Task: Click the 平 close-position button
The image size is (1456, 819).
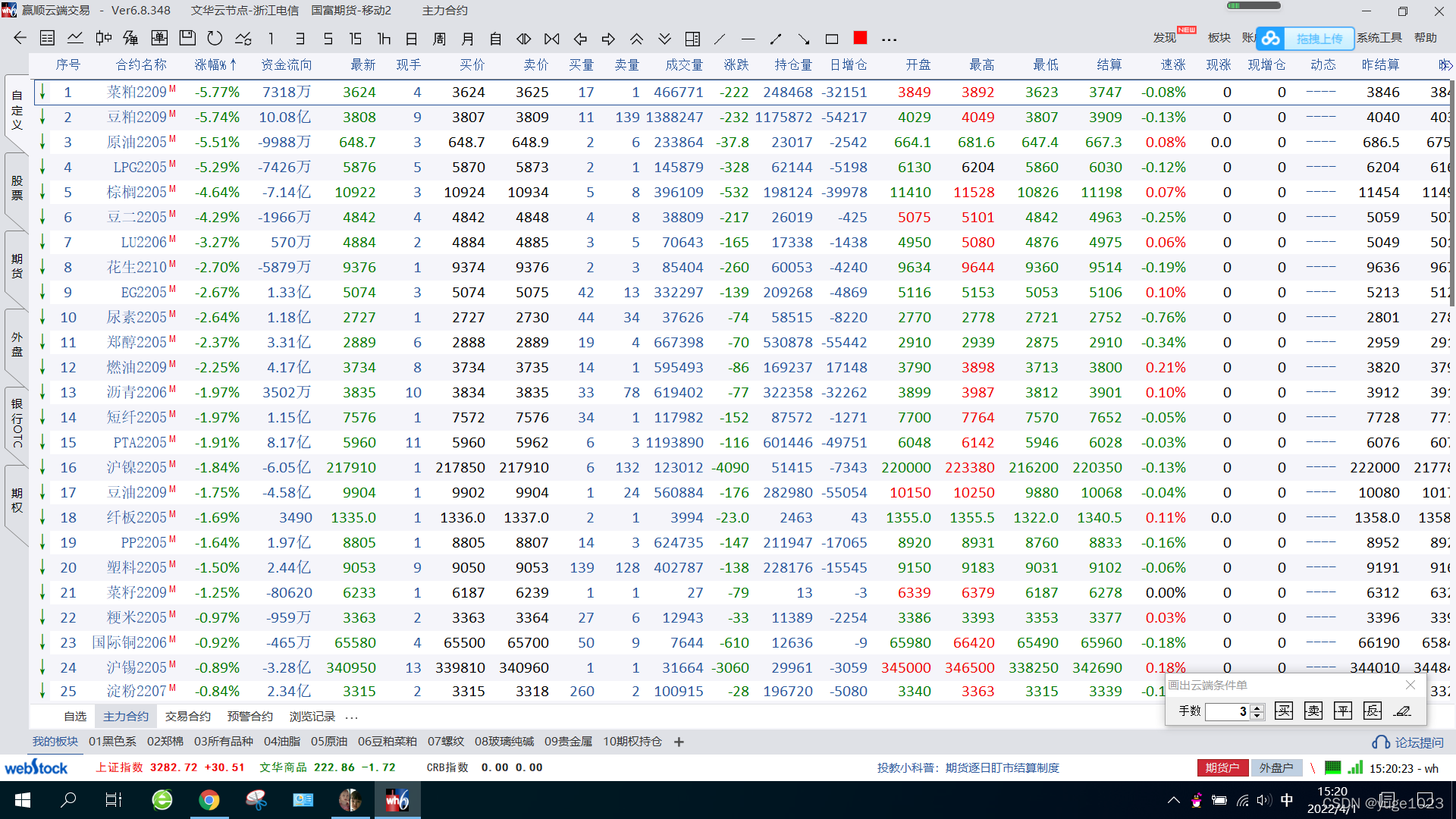Action: pyautogui.click(x=1343, y=711)
